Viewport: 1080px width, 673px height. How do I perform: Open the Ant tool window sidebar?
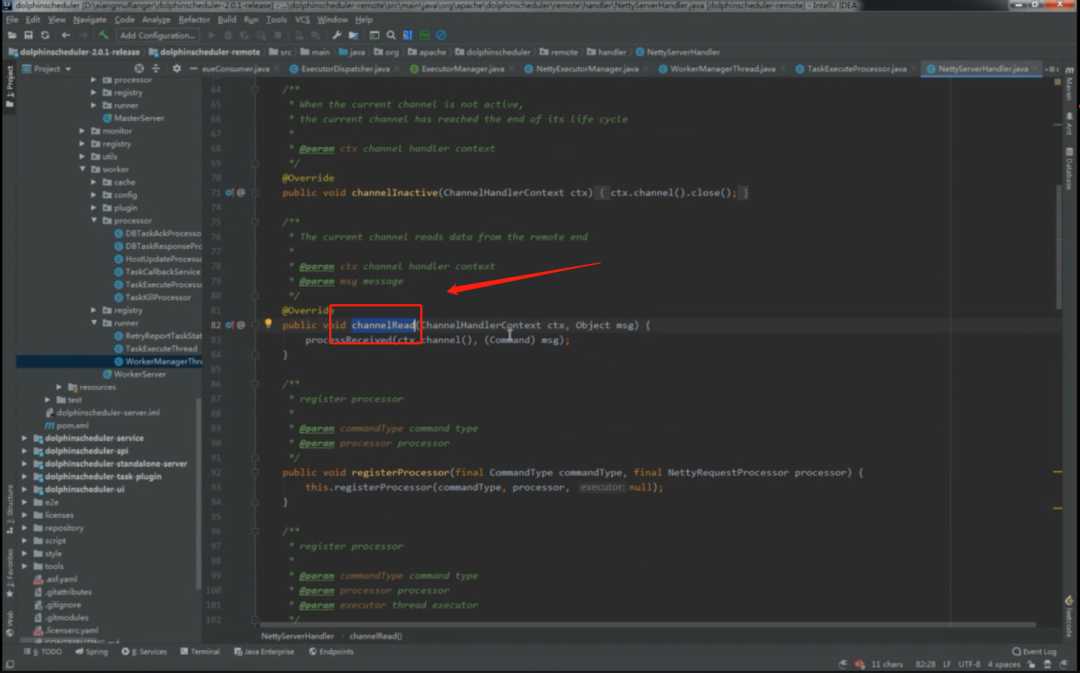(1070, 125)
